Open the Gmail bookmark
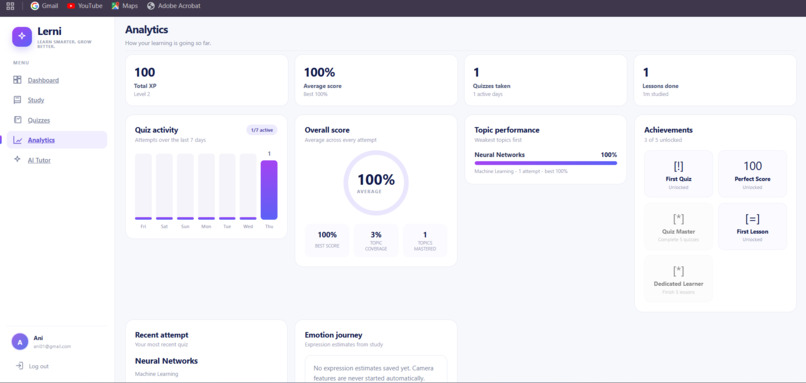This screenshot has width=806, height=383. pos(44,6)
